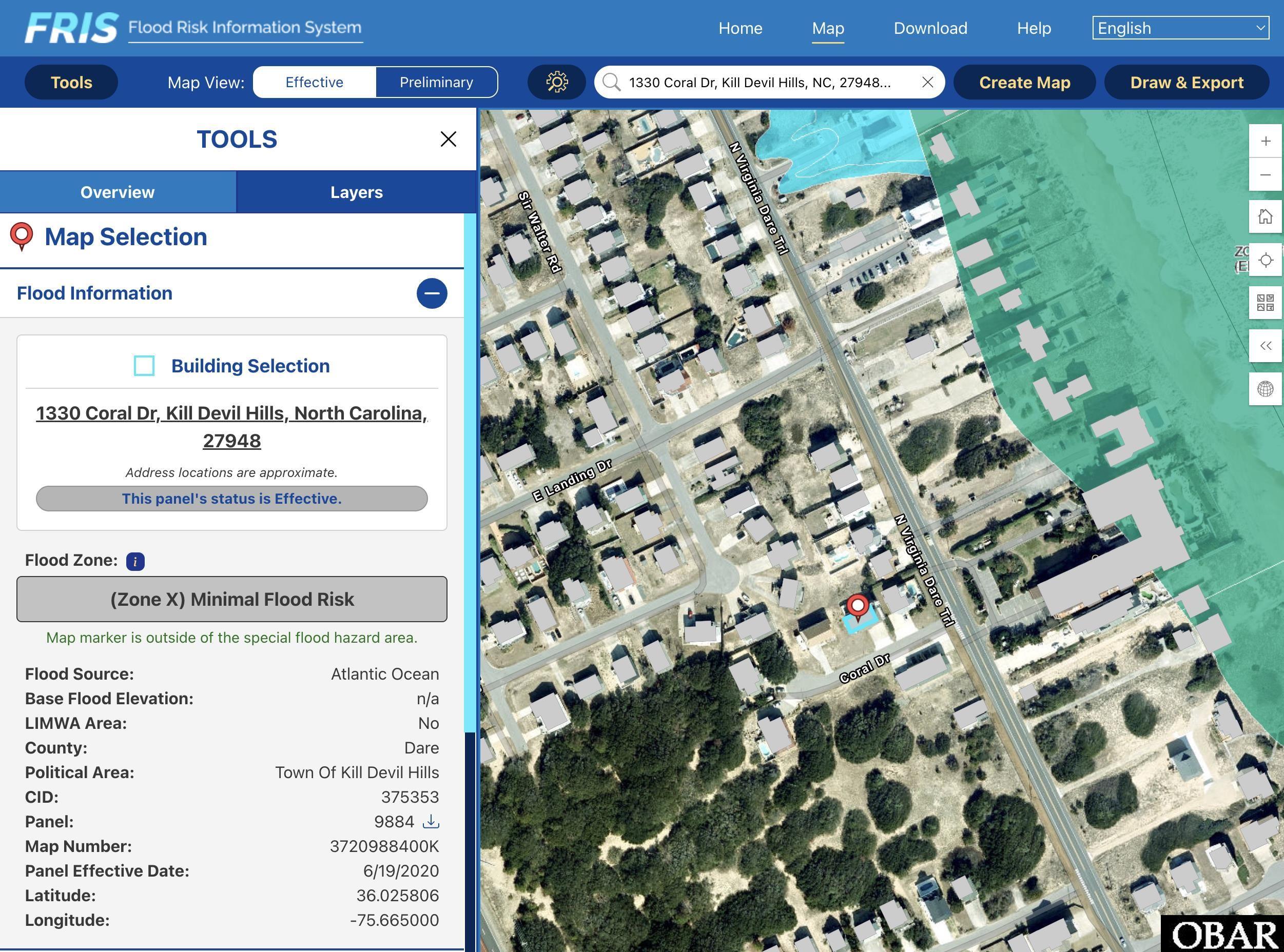The height and width of the screenshot is (952, 1284).
Task: Select the Panel Effective Date 6/19/2020
Action: click(401, 871)
